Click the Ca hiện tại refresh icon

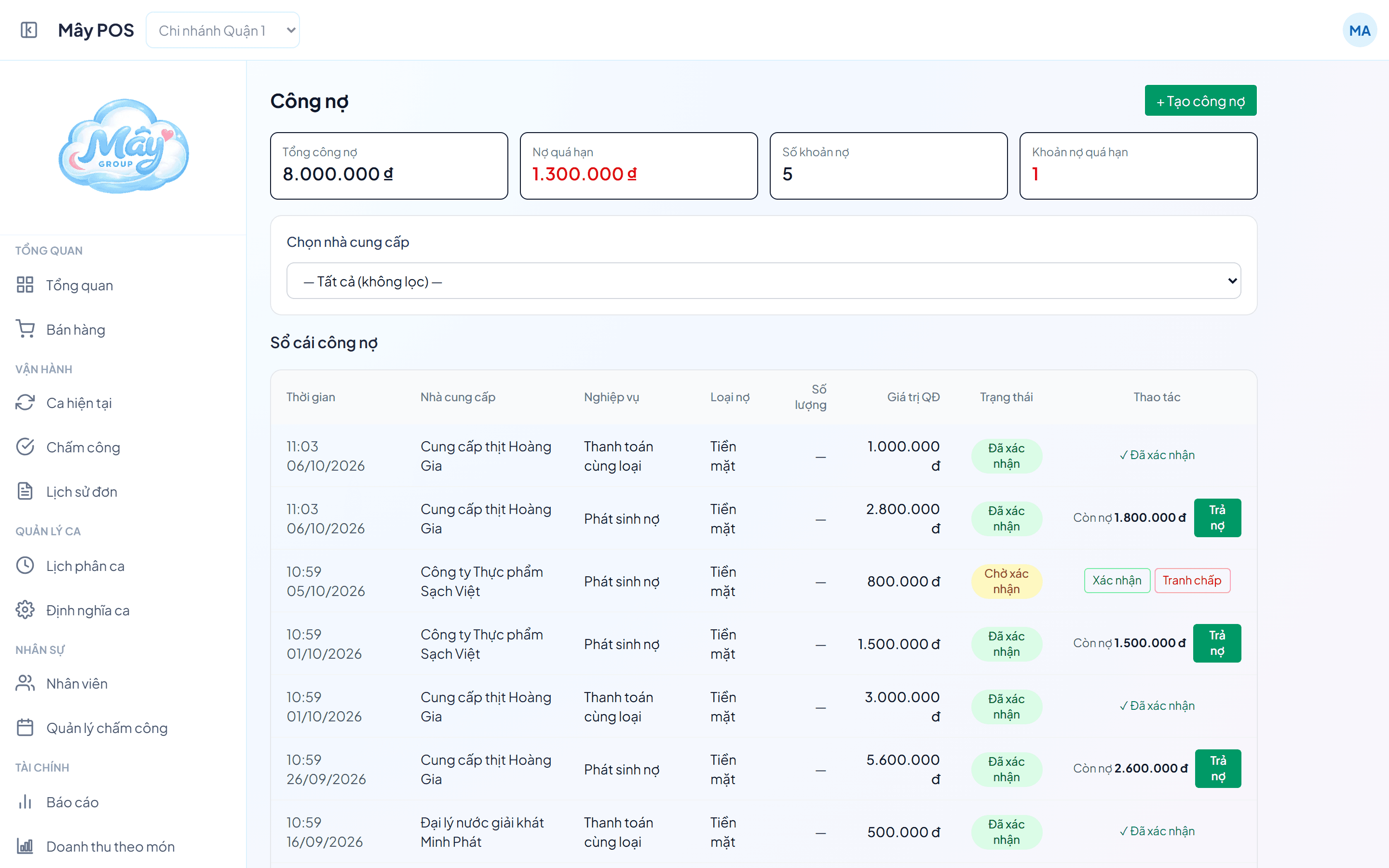25,403
